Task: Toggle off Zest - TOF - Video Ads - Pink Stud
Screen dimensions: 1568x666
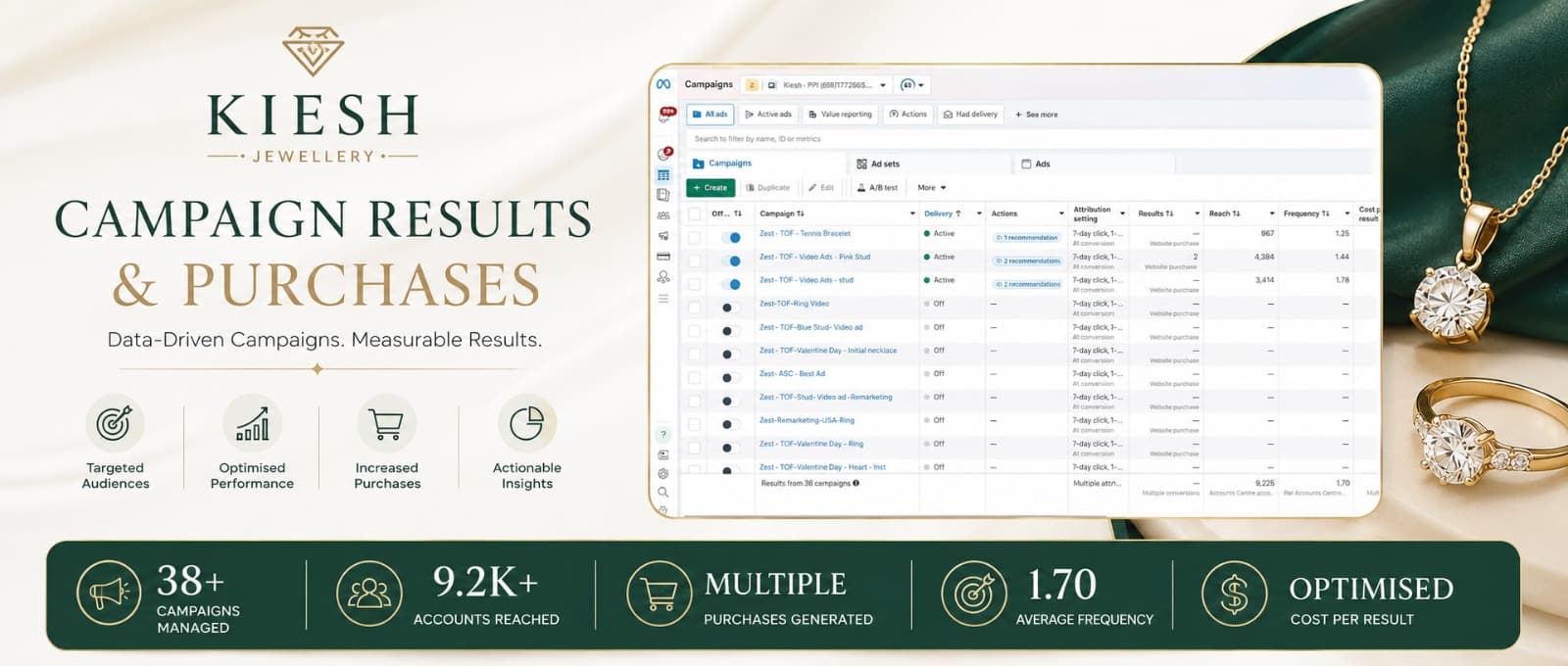Action: [731, 261]
